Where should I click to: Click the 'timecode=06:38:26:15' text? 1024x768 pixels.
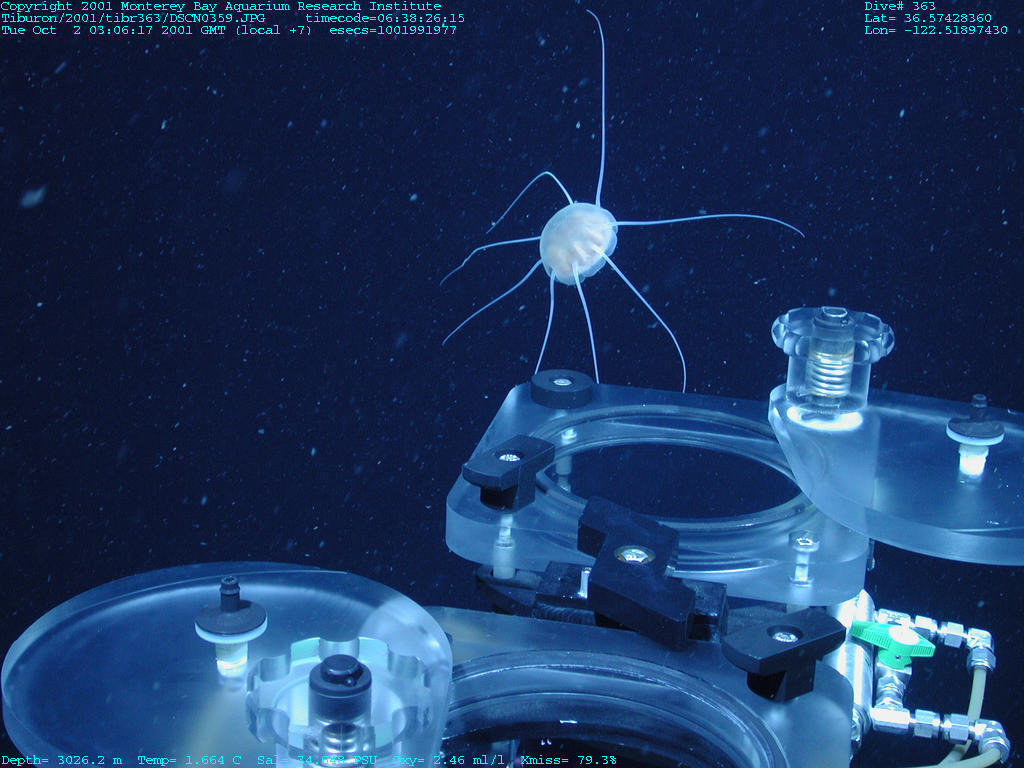tap(385, 18)
